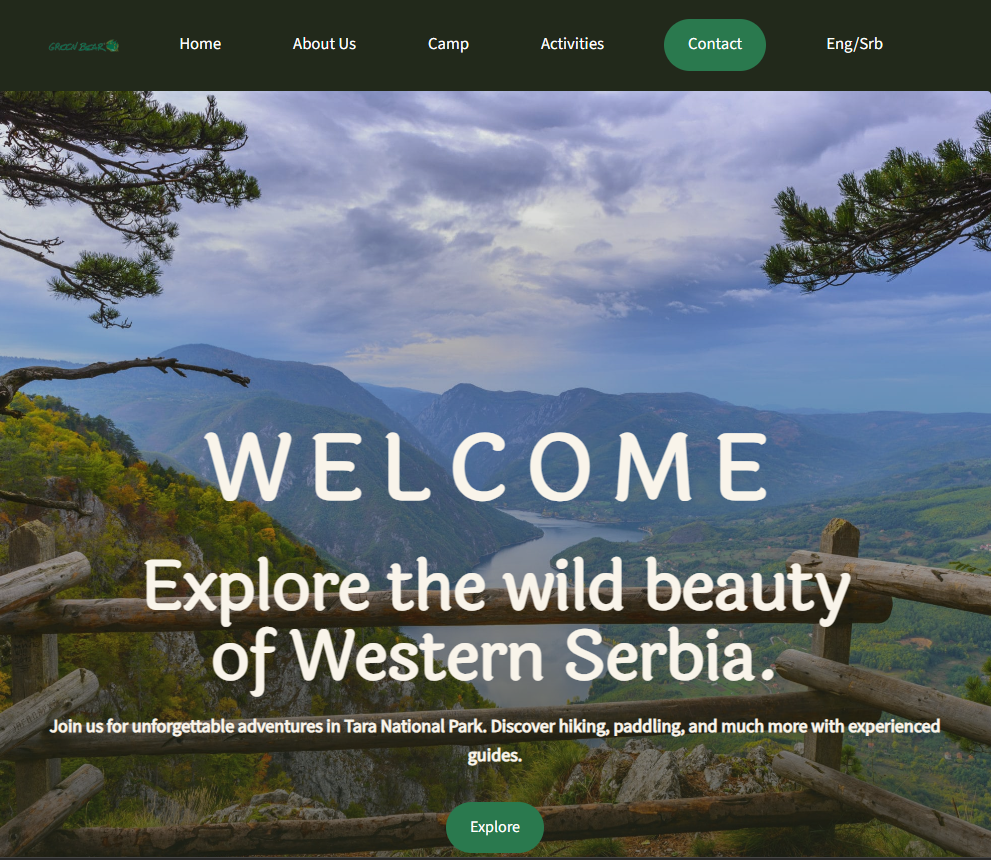991x860 pixels.
Task: Click the Green Bear logo text
Action: pyautogui.click(x=76, y=46)
